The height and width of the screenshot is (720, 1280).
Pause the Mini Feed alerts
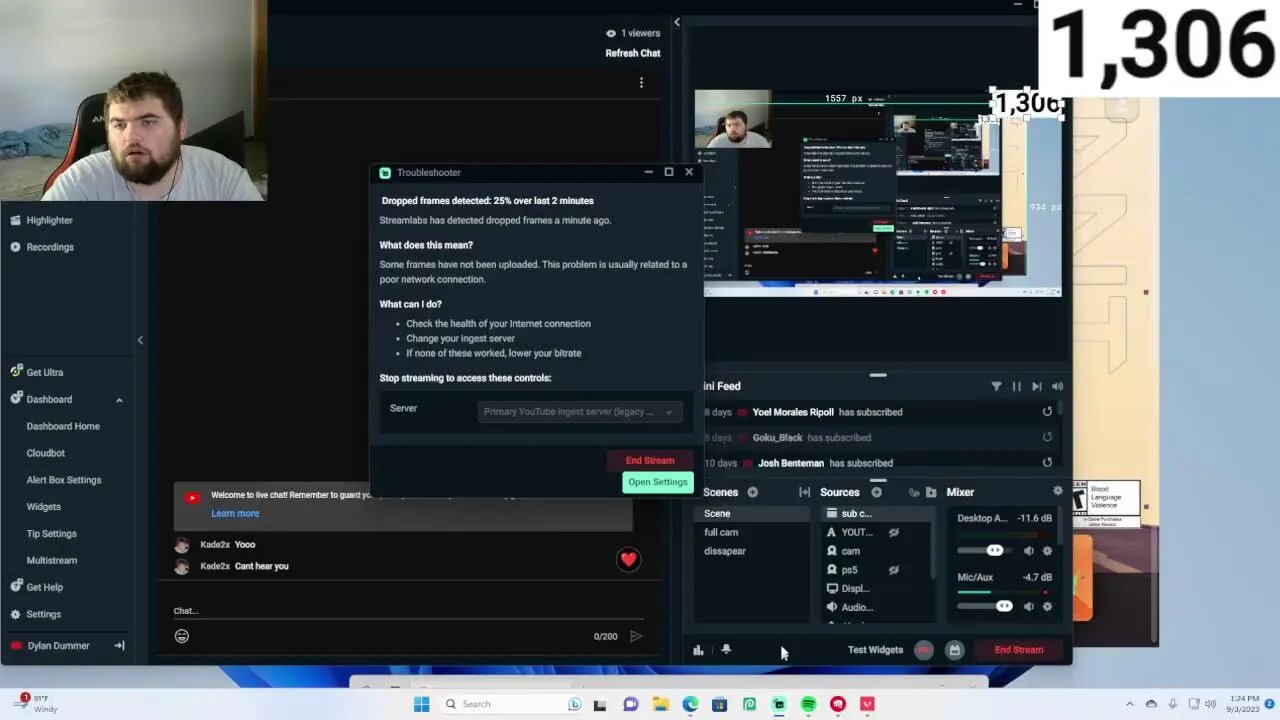(x=1016, y=387)
